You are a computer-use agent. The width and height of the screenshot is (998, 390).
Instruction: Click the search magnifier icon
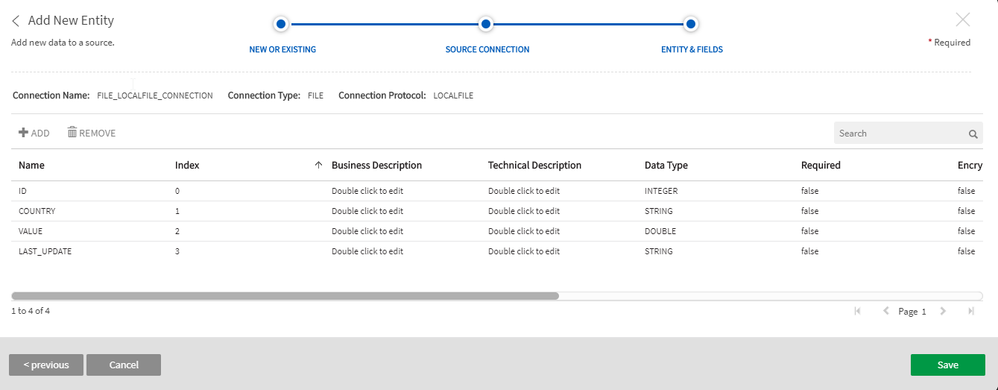(973, 134)
